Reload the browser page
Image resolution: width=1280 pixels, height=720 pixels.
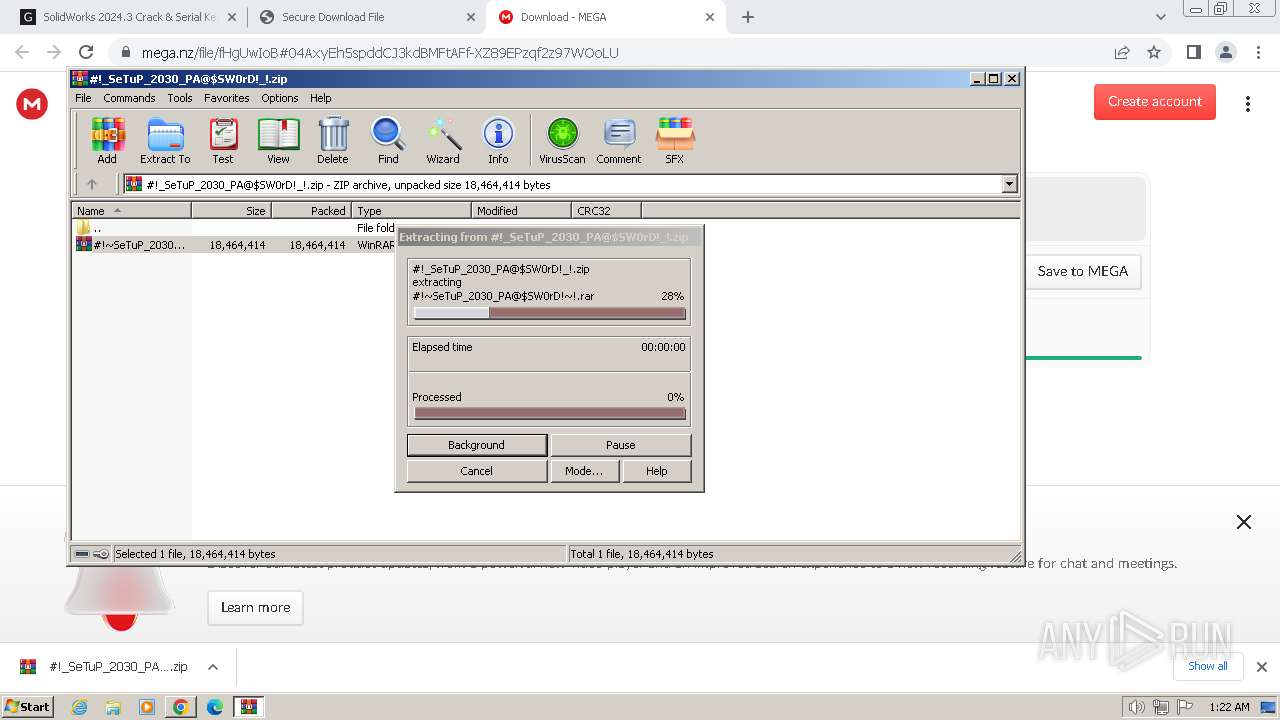pyautogui.click(x=86, y=52)
